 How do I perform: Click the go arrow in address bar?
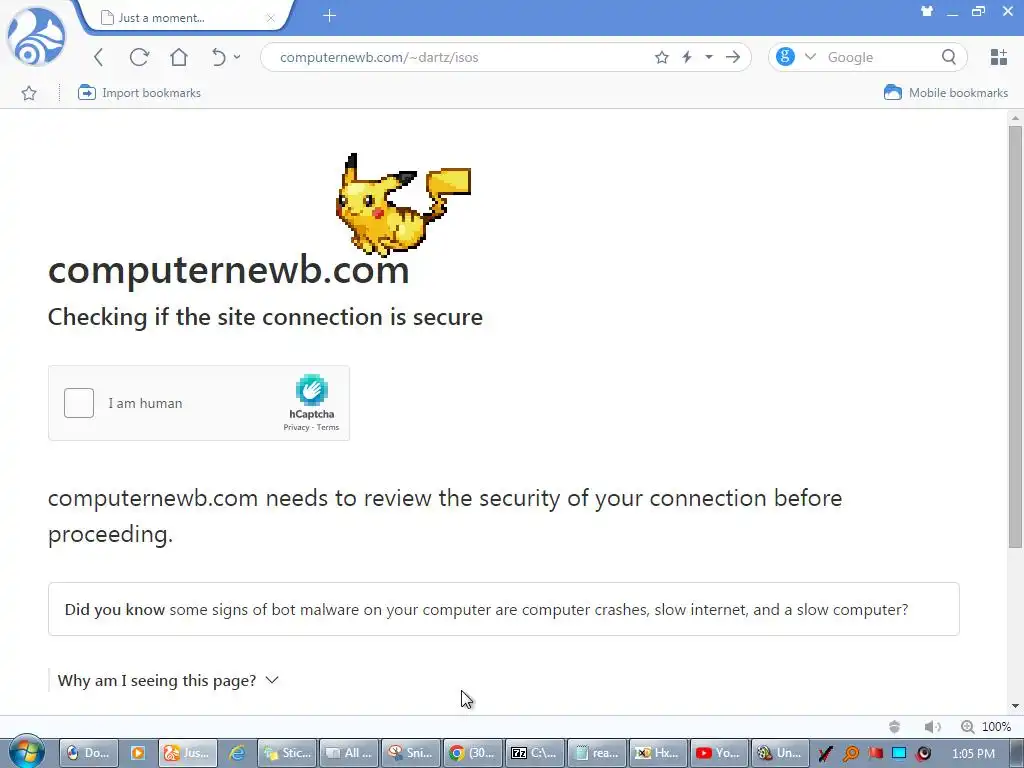(x=733, y=57)
